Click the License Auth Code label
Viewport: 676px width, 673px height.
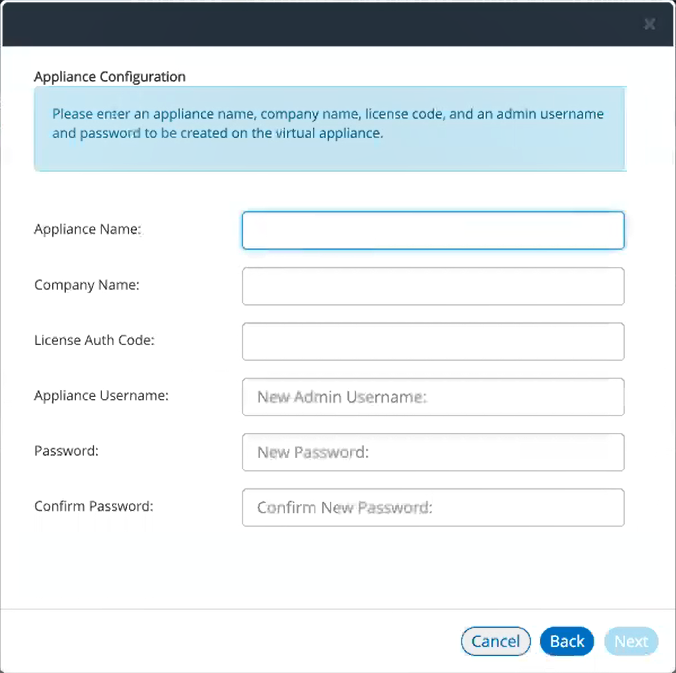94,340
